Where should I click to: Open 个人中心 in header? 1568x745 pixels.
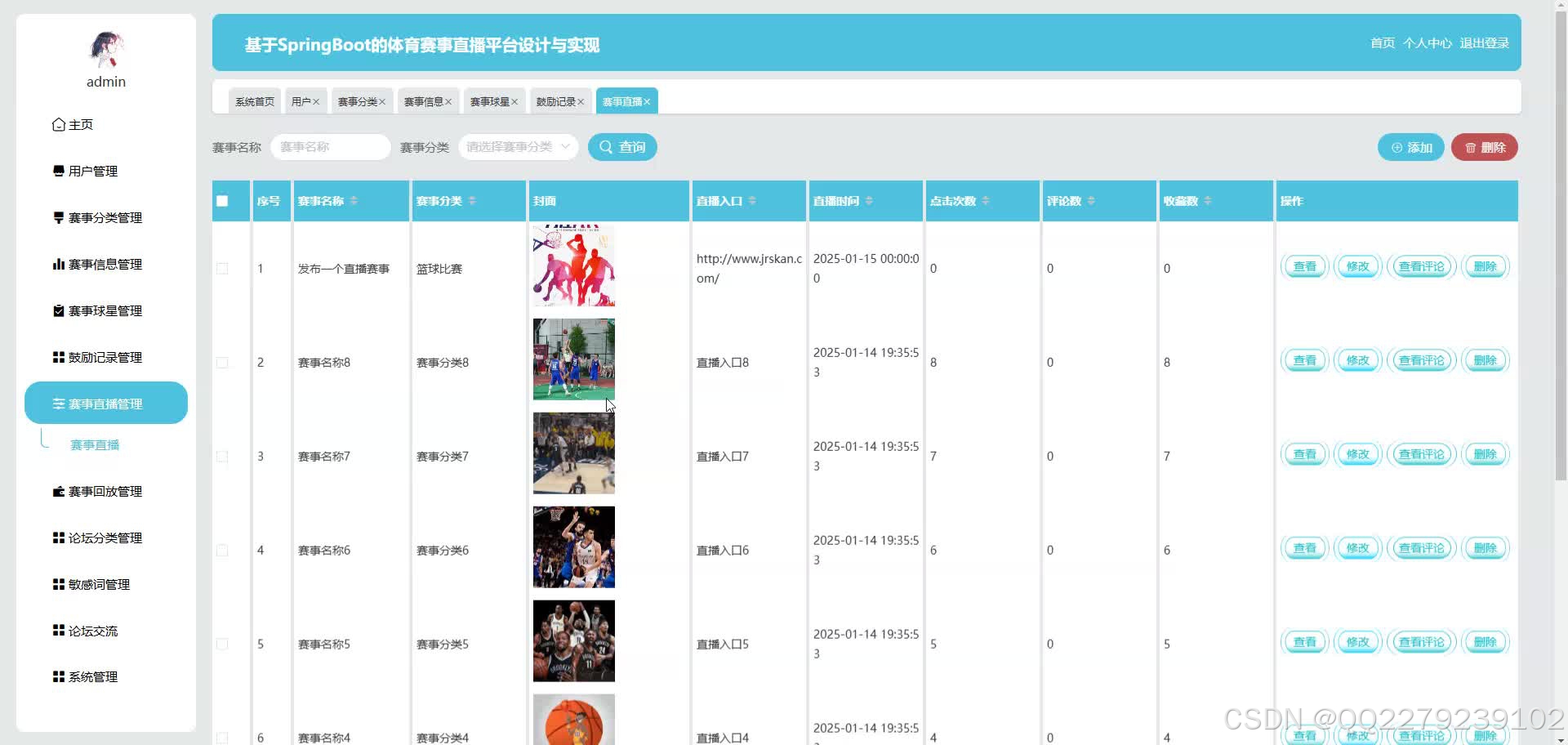tap(1427, 42)
